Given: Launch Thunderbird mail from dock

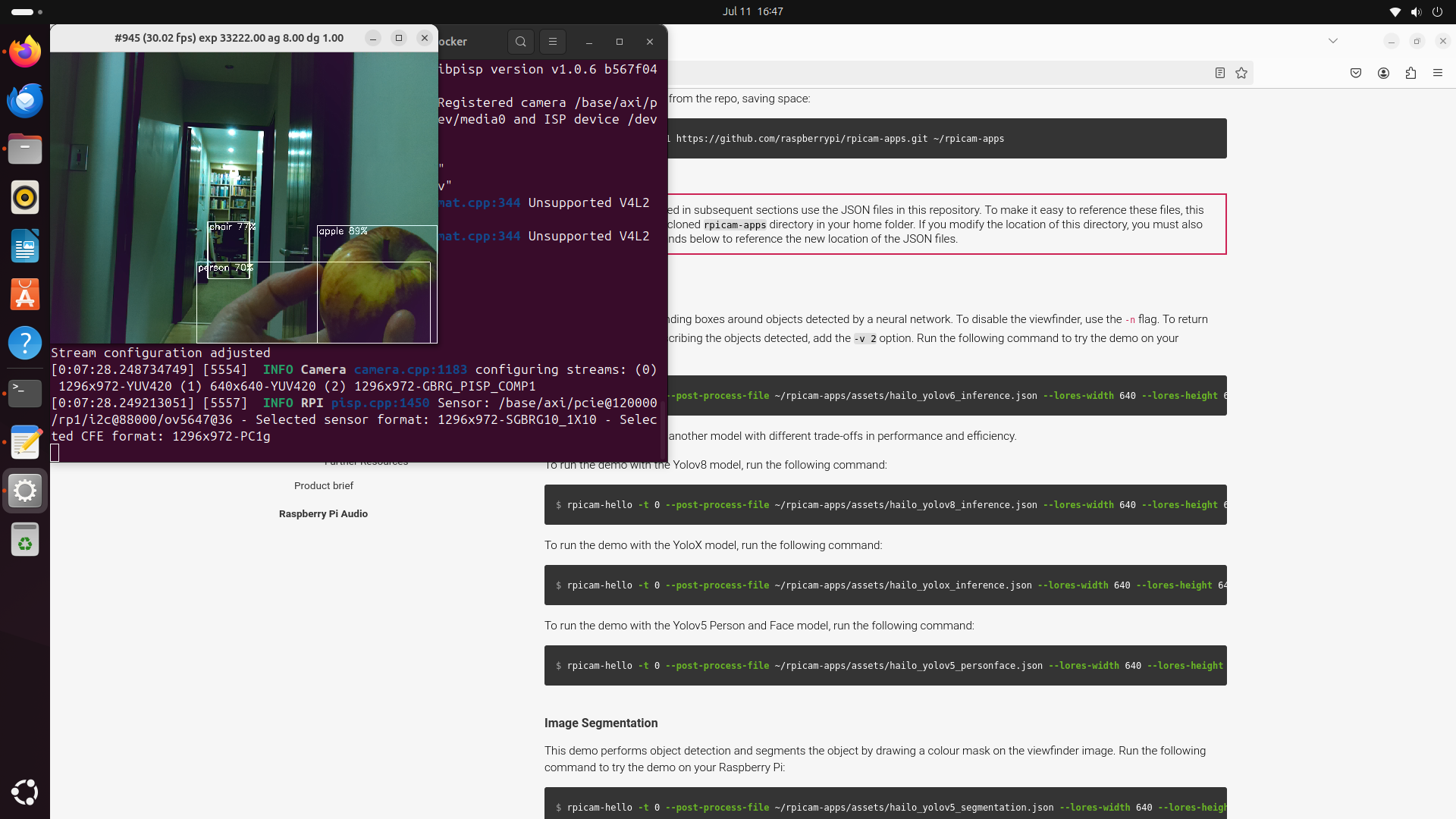Looking at the screenshot, I should (25, 100).
